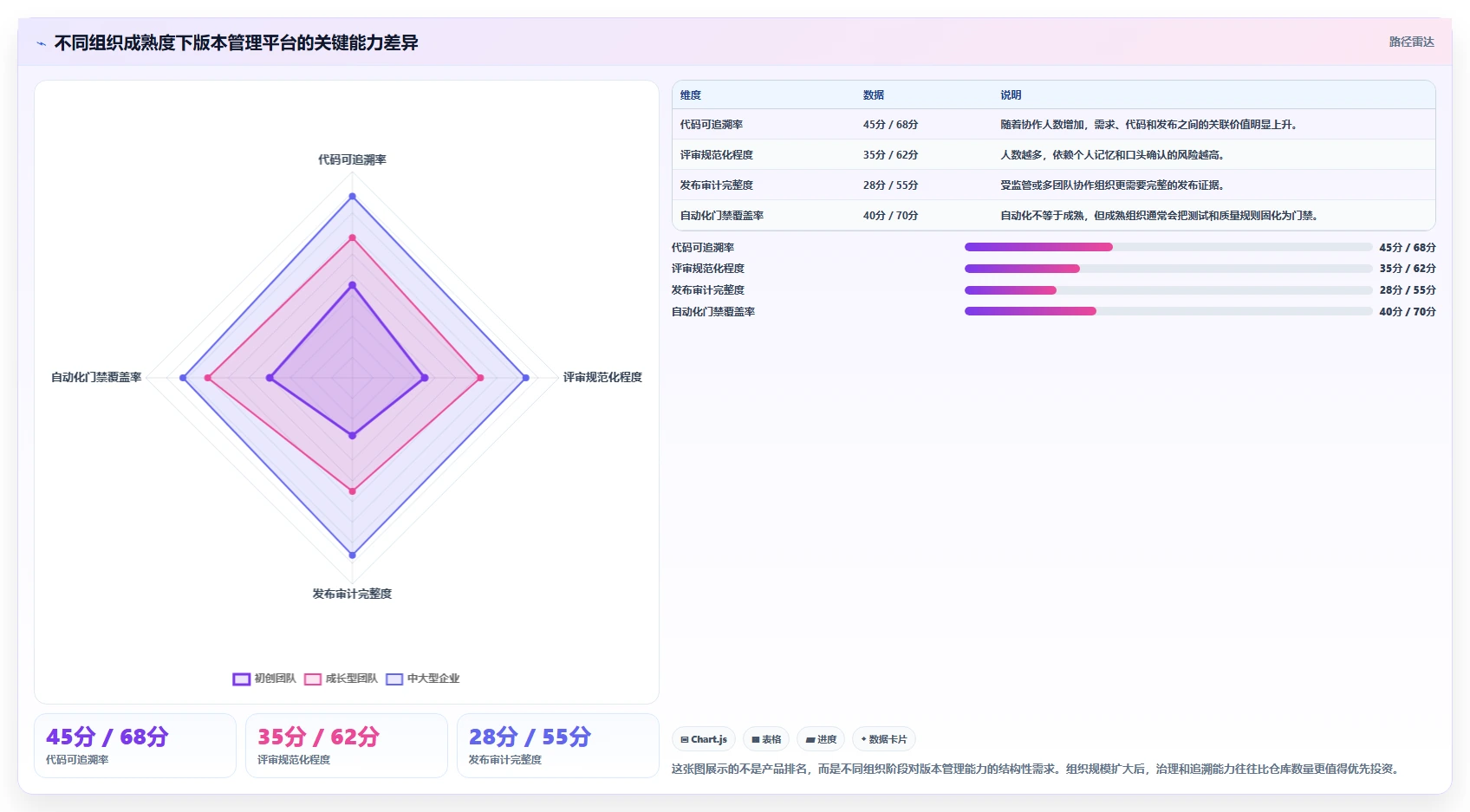Image resolution: width=1470 pixels, height=812 pixels.
Task: Toggle the 中大型企业 legend item
Action: tap(423, 679)
